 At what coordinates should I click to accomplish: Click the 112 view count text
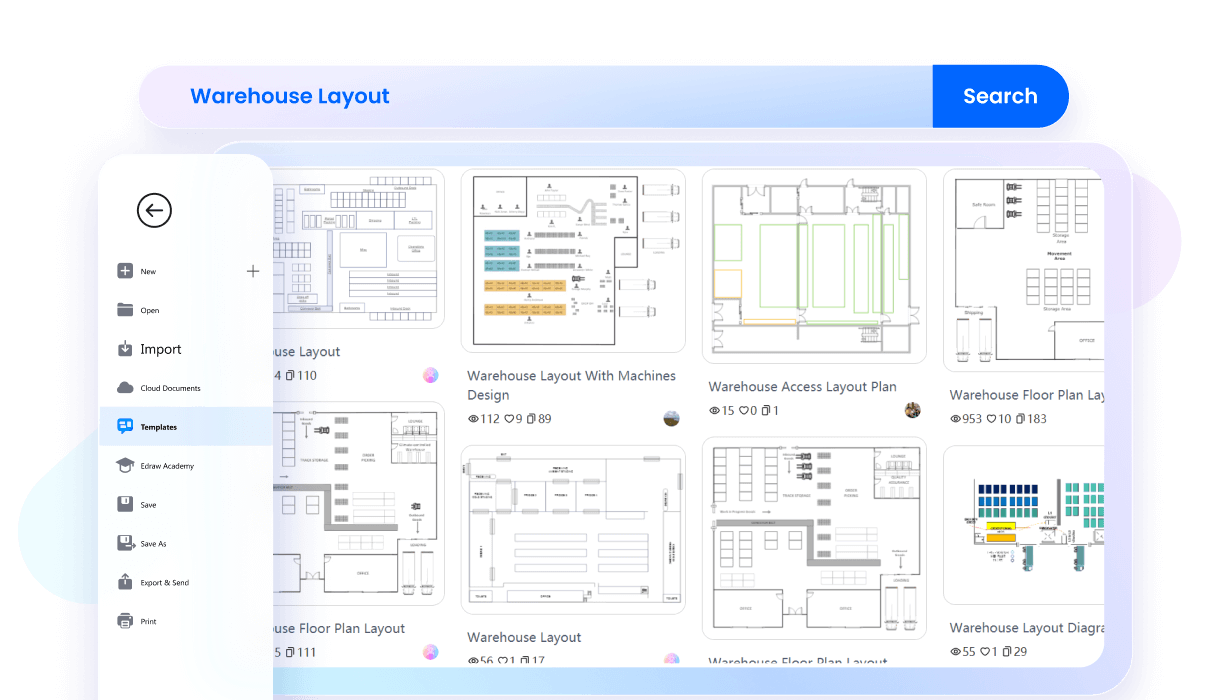[x=490, y=419]
